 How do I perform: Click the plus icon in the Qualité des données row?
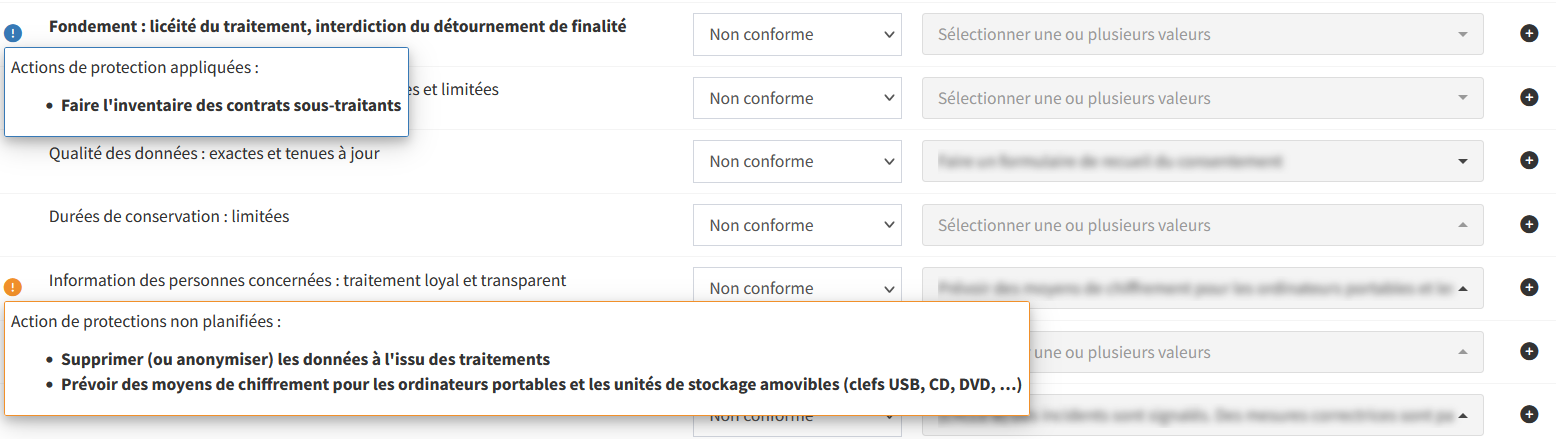coord(1529,161)
